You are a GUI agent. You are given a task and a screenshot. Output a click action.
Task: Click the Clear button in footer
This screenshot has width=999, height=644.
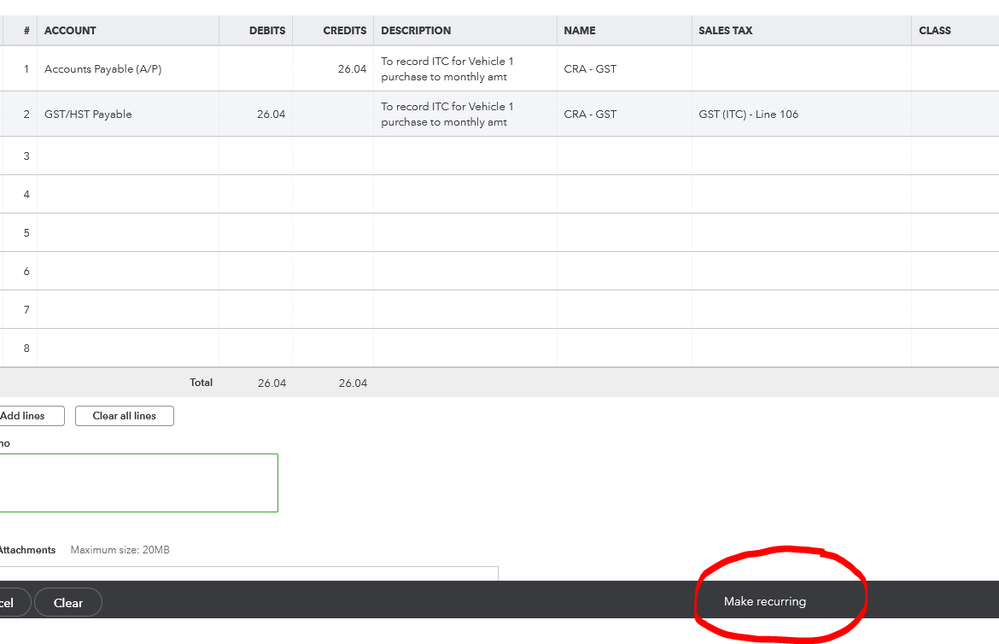click(x=68, y=603)
